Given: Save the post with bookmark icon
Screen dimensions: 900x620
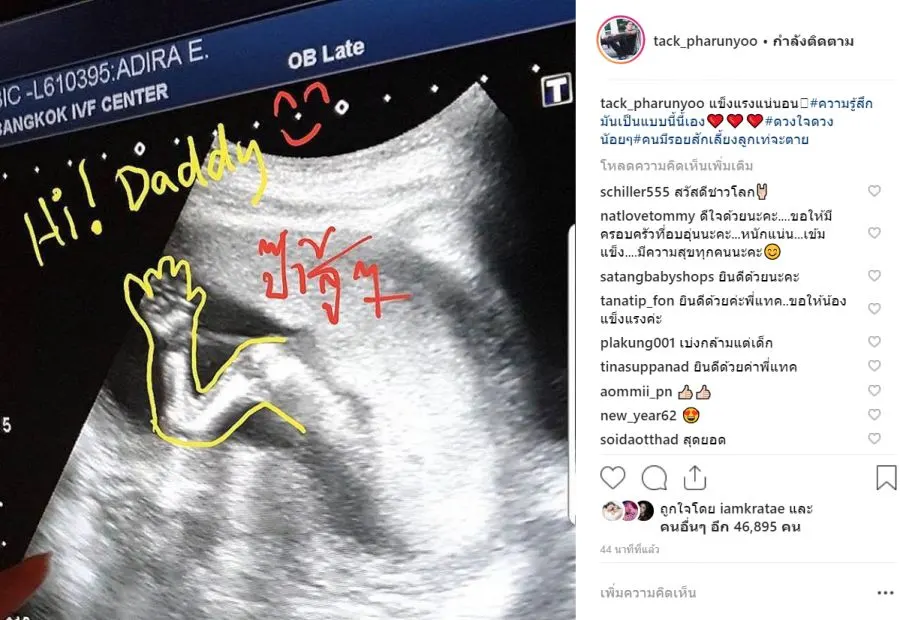Looking at the screenshot, I should point(886,478).
